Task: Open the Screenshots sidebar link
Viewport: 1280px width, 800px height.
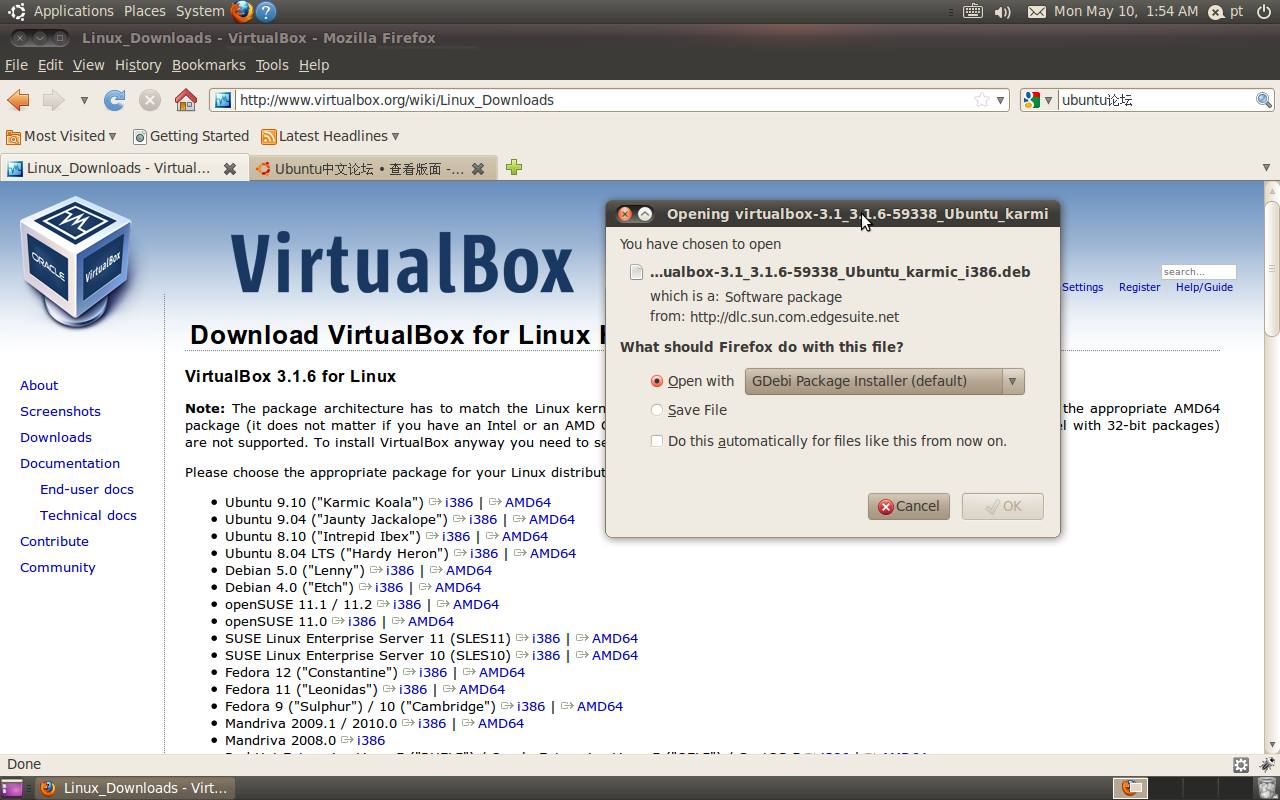Action: [x=60, y=411]
